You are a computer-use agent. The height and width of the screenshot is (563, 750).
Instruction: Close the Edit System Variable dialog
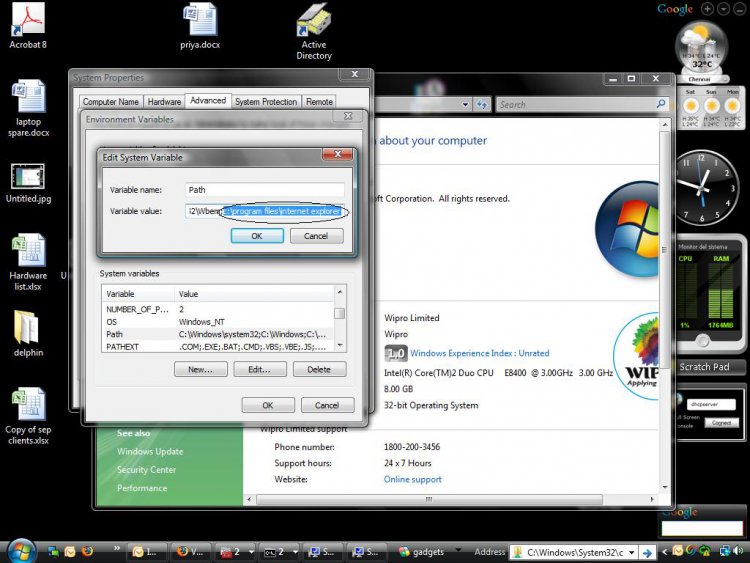coord(338,154)
